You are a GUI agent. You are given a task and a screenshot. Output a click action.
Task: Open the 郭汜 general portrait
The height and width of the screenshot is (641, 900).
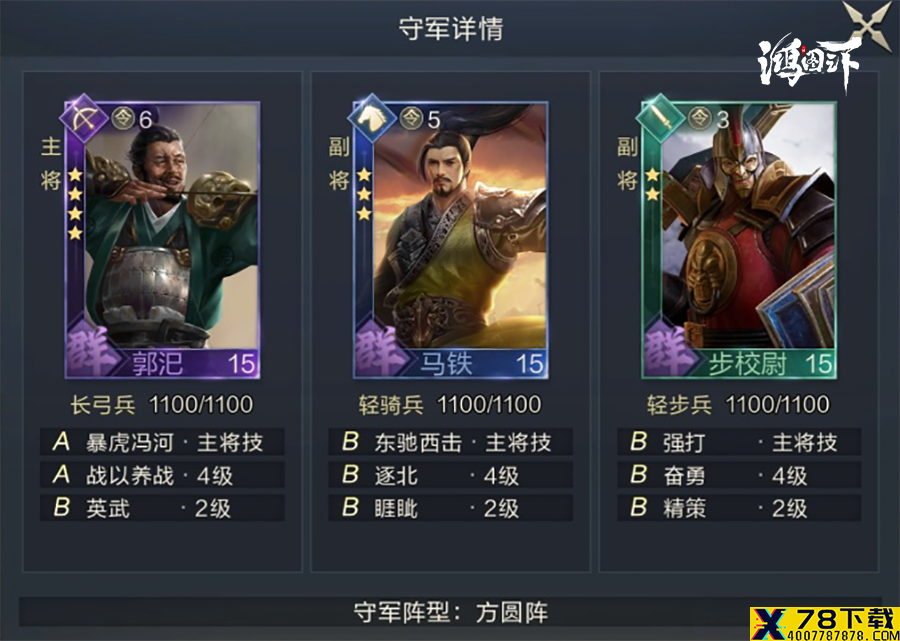click(162, 240)
